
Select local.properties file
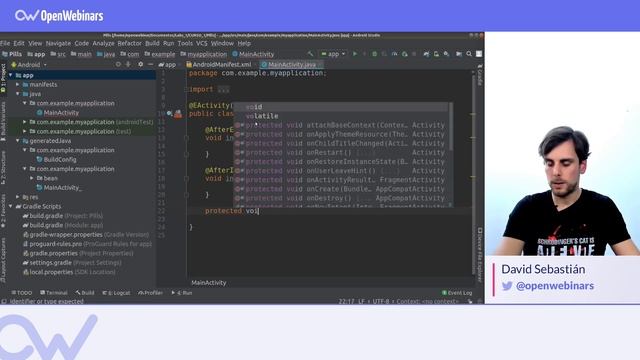pyautogui.click(x=52, y=272)
